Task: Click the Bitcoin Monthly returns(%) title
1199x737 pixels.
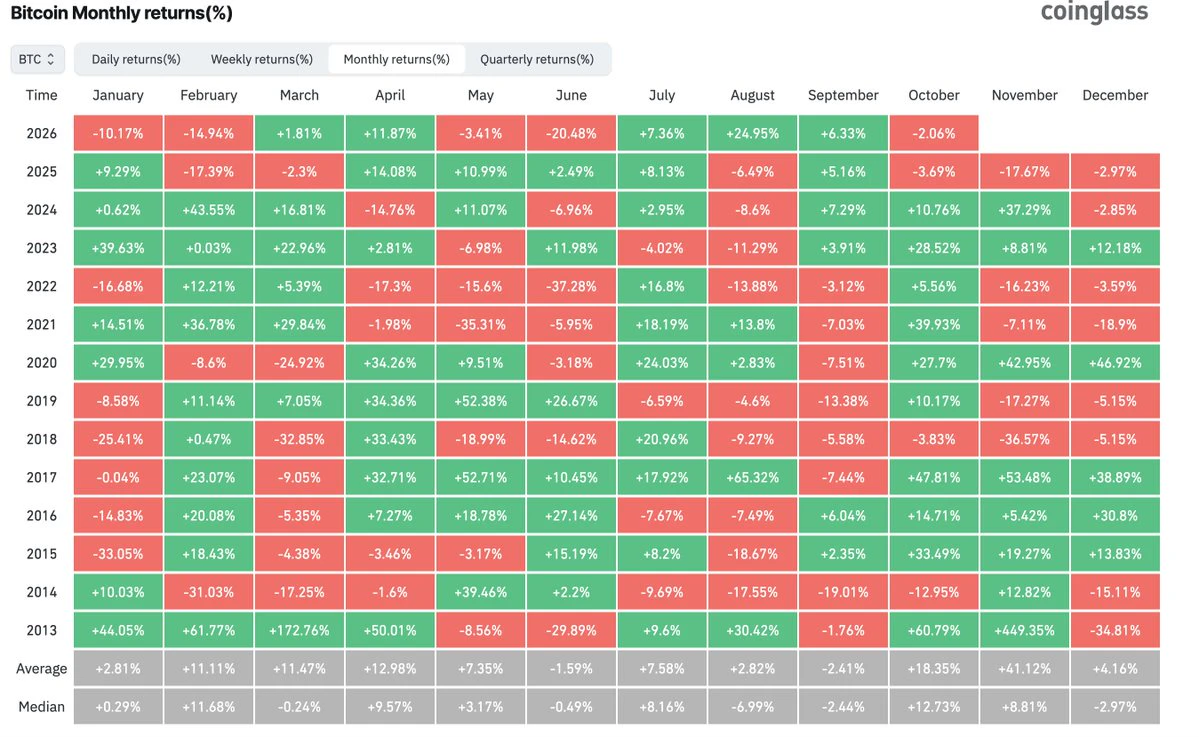Action: pos(122,13)
